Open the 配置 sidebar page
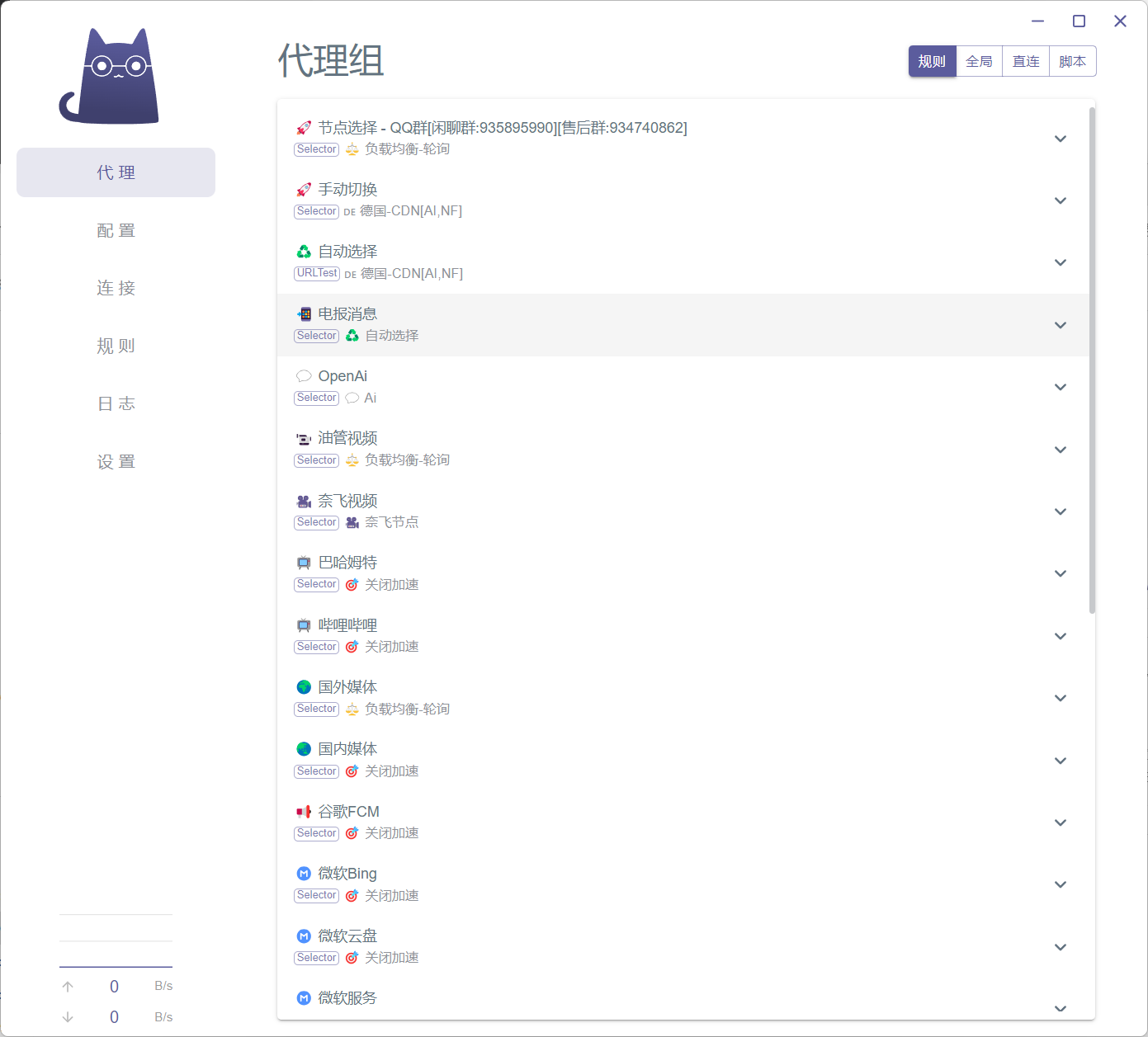The width and height of the screenshot is (1148, 1037). coord(116,231)
